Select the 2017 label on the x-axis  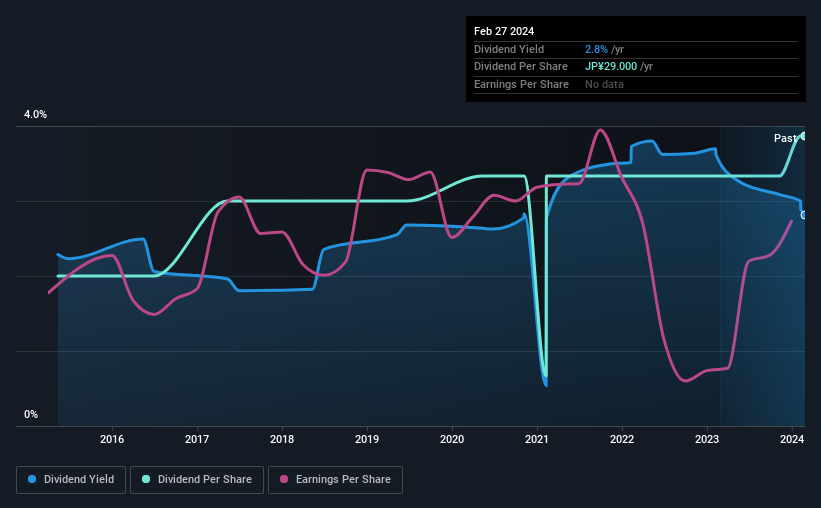pyautogui.click(x=197, y=439)
